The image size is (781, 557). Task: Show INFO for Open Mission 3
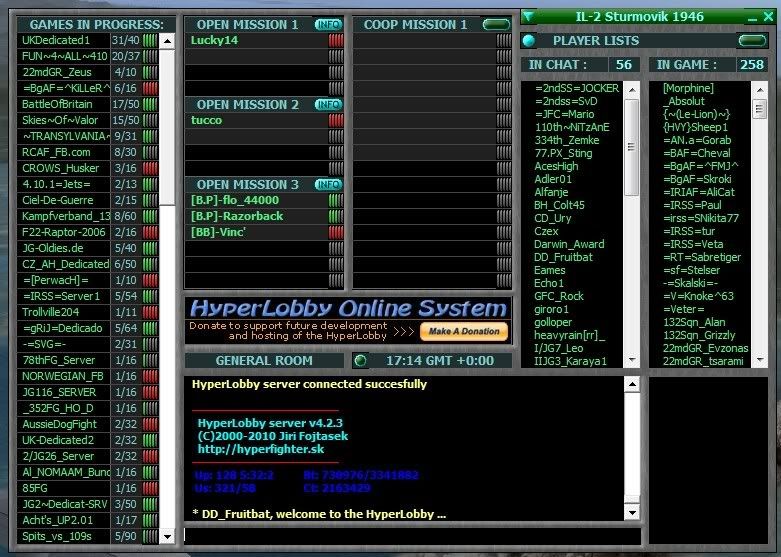tap(328, 184)
